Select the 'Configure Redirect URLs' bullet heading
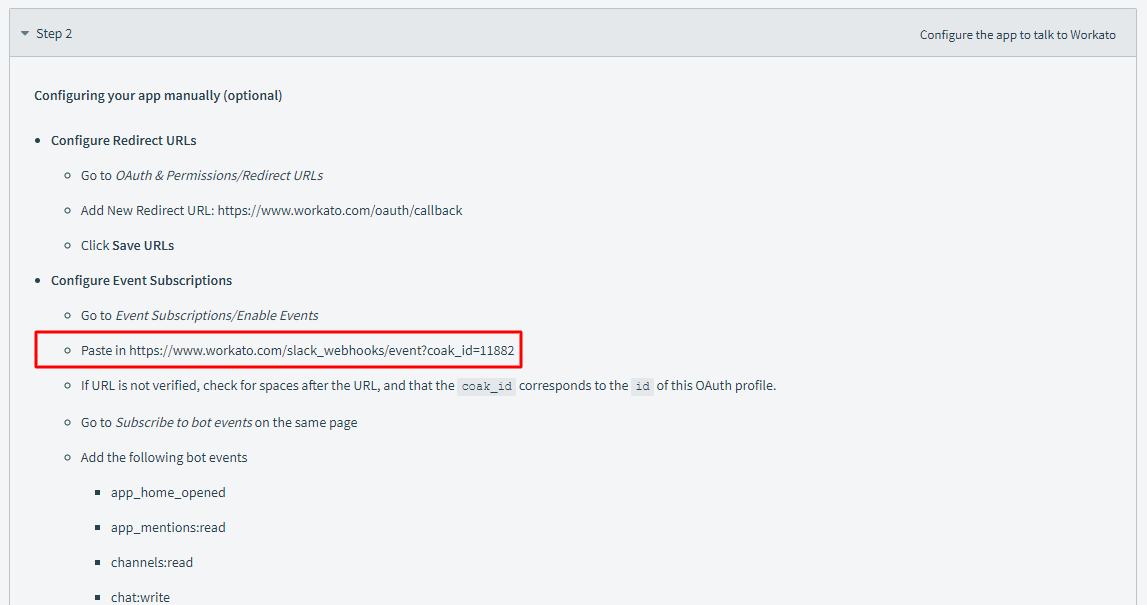Image resolution: width=1147 pixels, height=605 pixels. [123, 141]
